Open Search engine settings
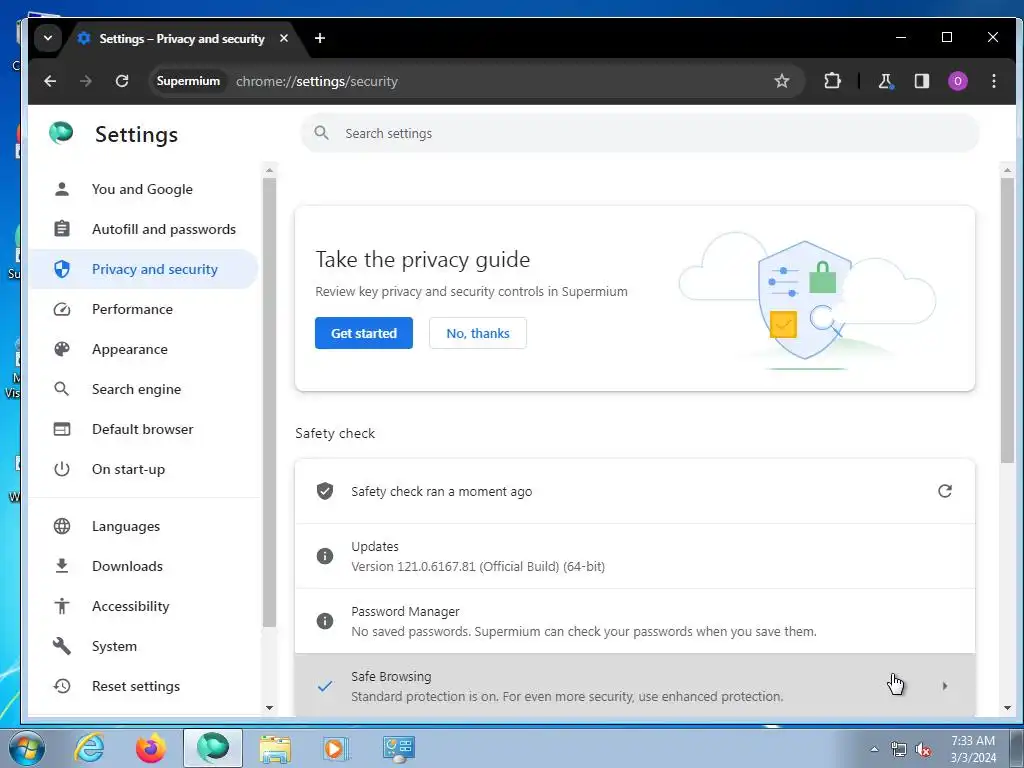Image resolution: width=1024 pixels, height=768 pixels. (142, 389)
